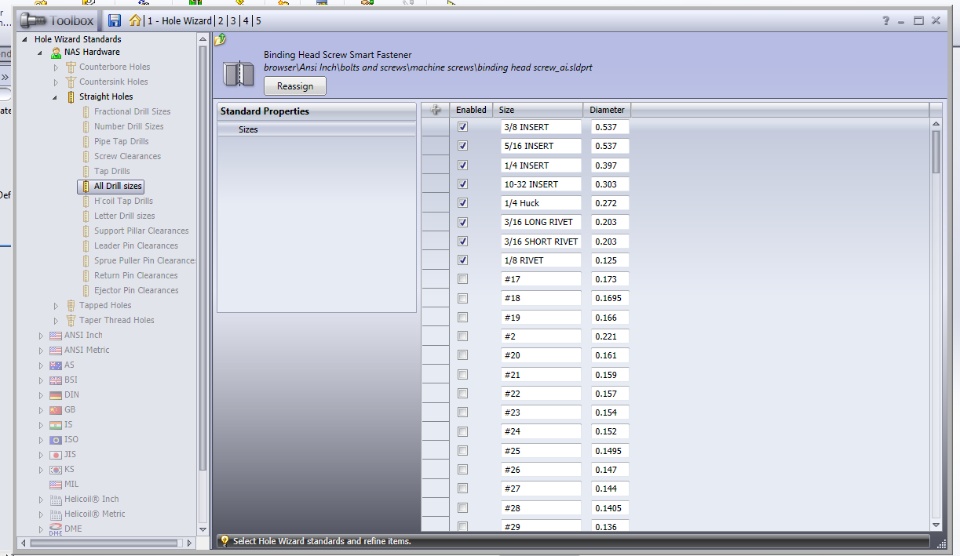This screenshot has height=556, width=960.
Task: Expand the GB standard node
Action: click(40, 410)
